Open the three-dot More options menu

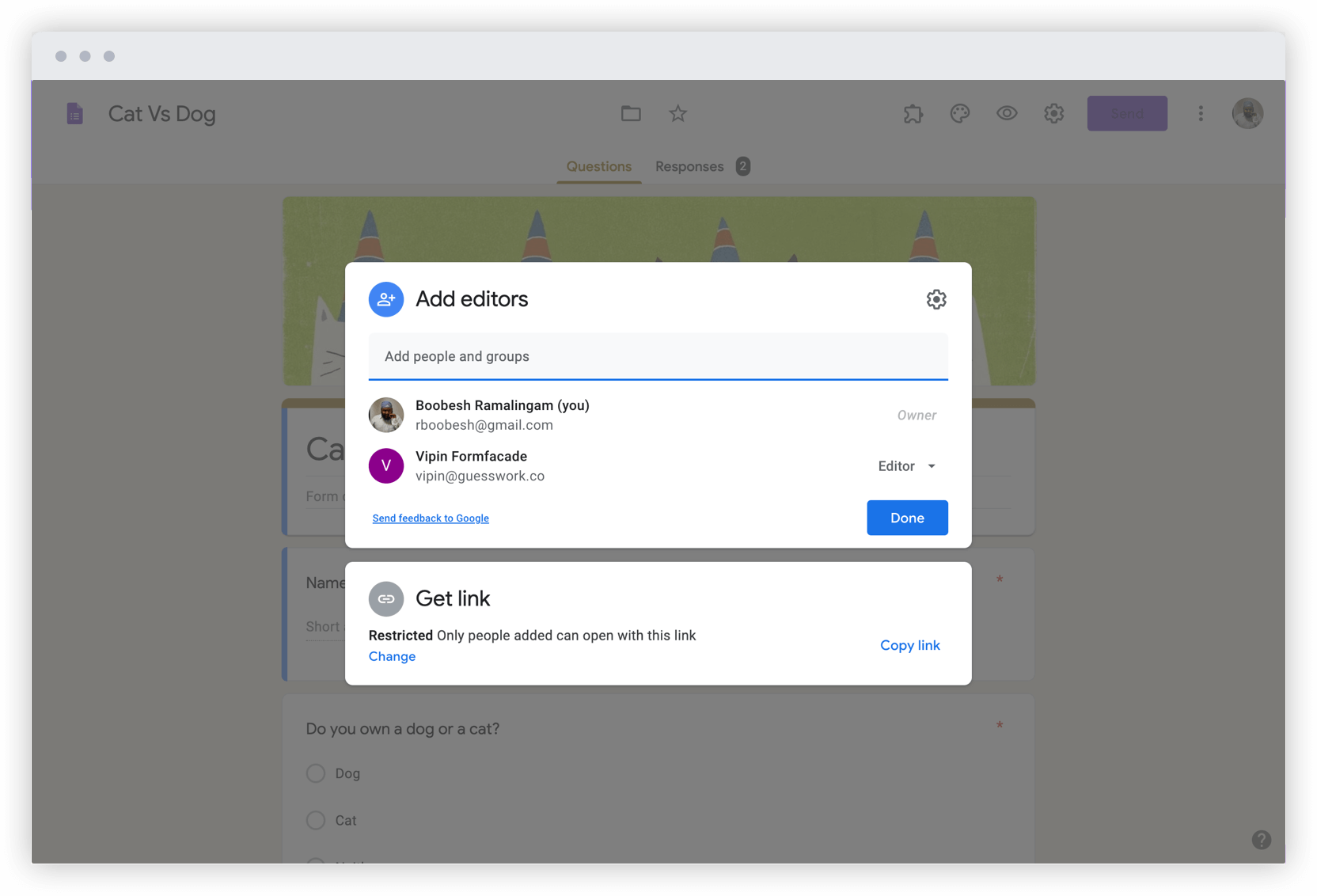click(1201, 113)
